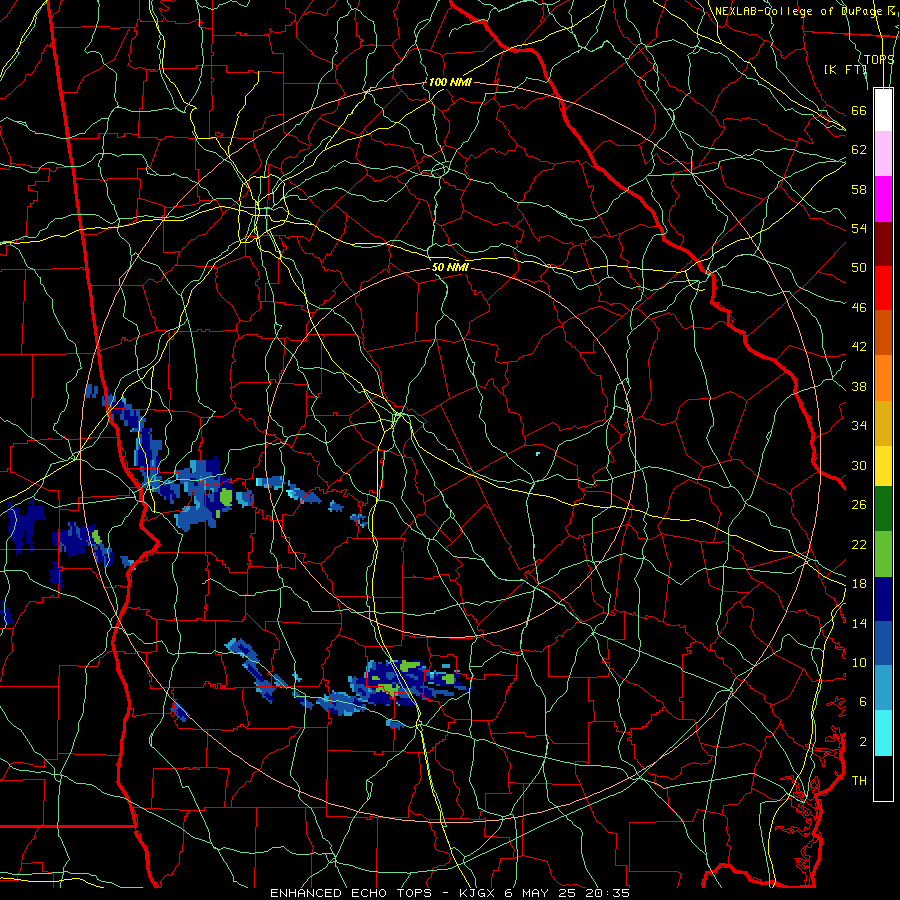Click the KJGX station identifier in the caption
The height and width of the screenshot is (900, 900).
pyautogui.click(x=479, y=893)
